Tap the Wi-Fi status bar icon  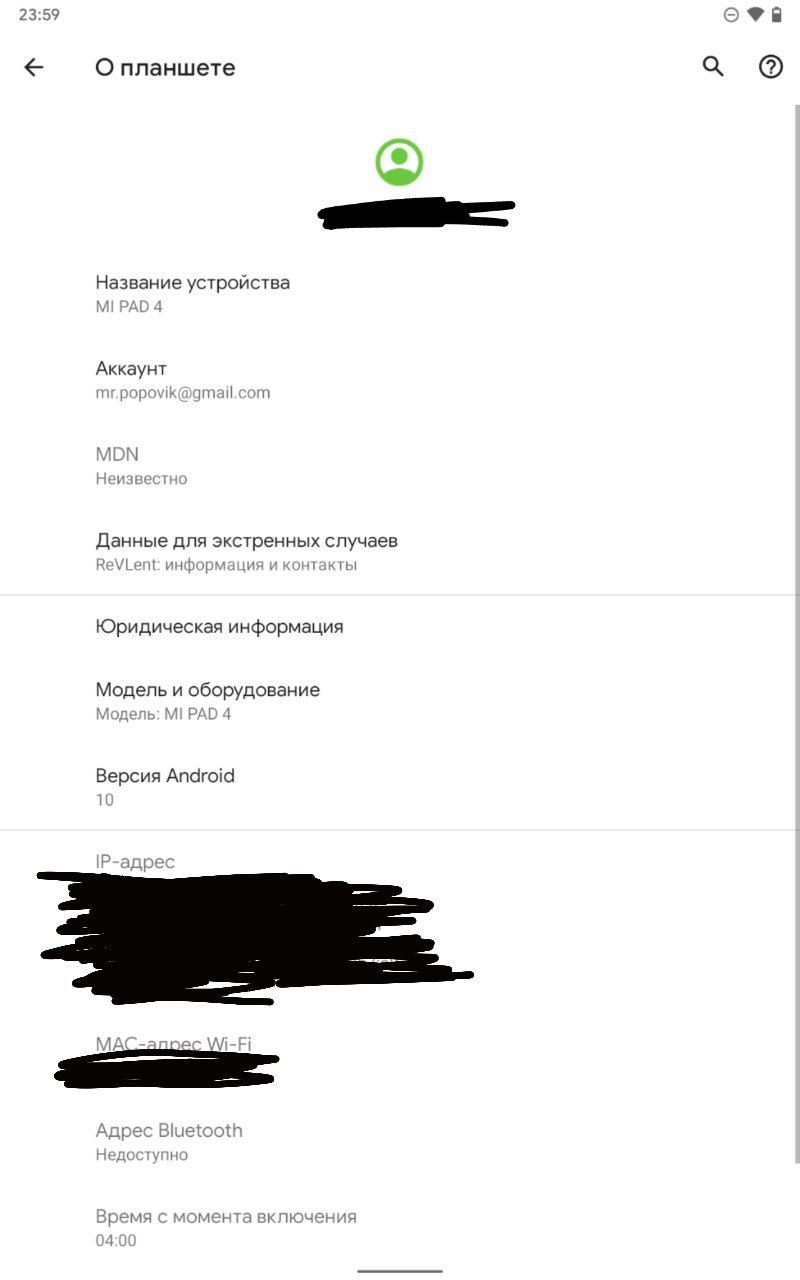pos(755,15)
